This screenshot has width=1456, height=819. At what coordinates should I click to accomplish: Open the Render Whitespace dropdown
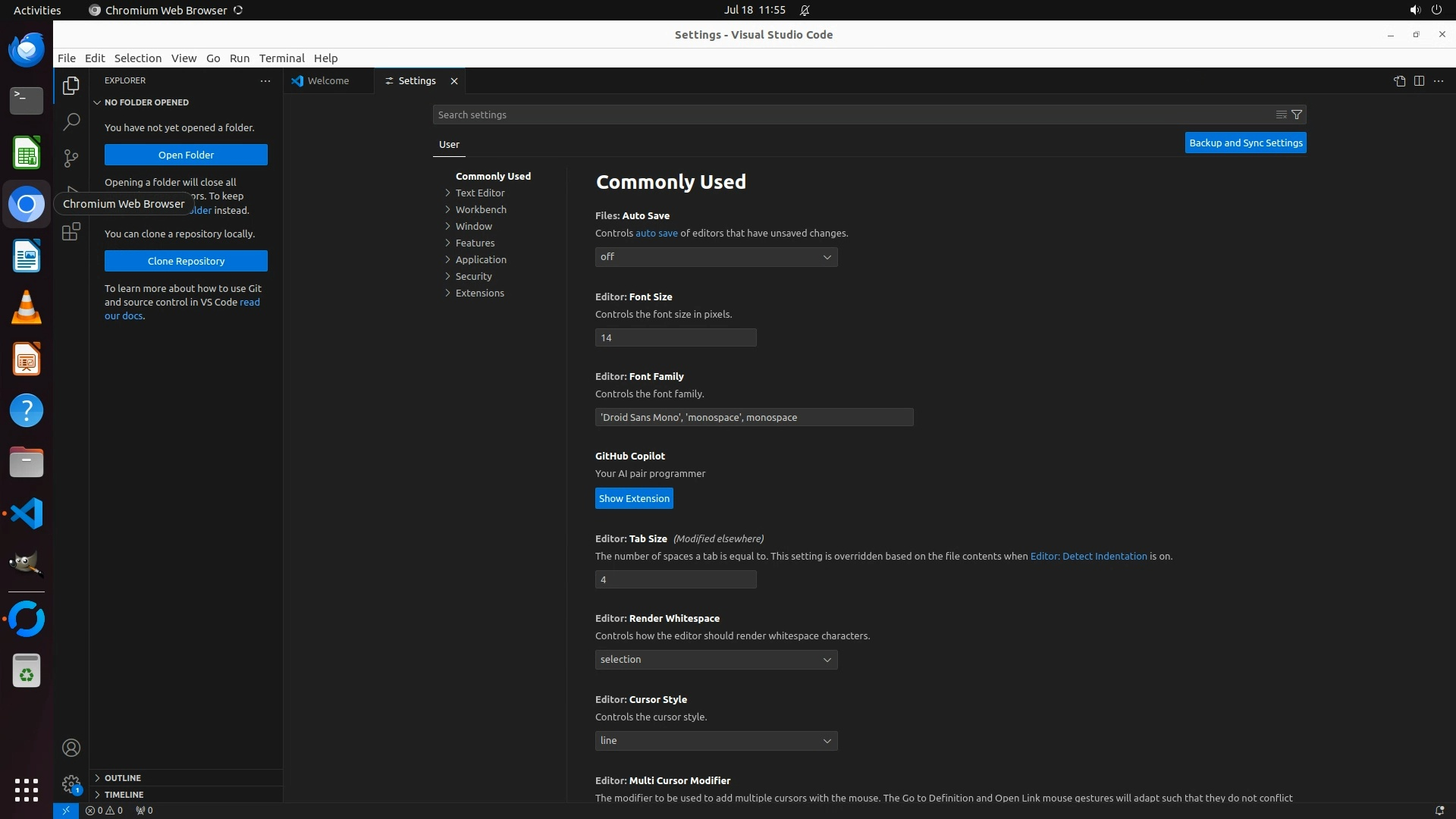716,660
